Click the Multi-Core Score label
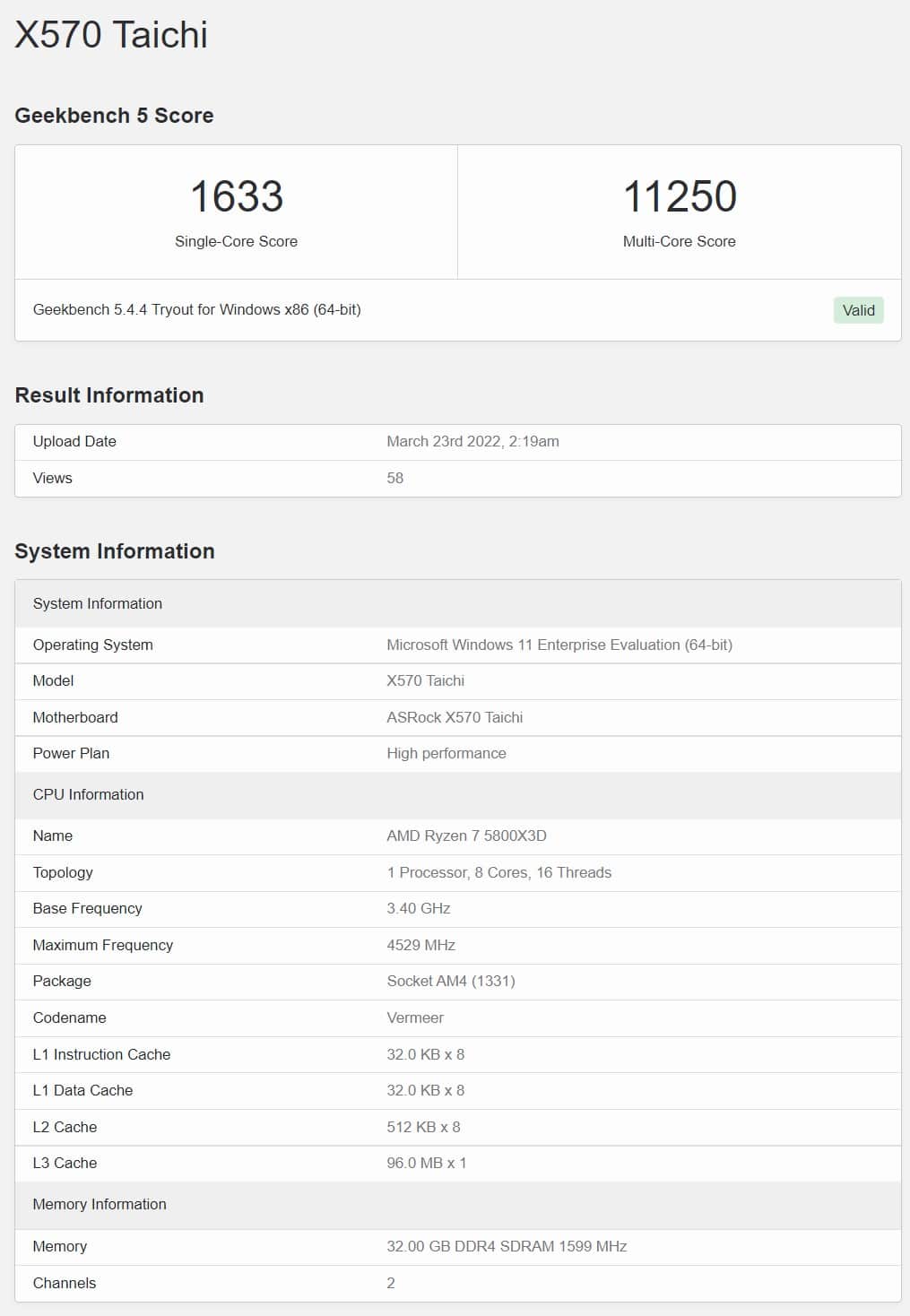 [680, 241]
